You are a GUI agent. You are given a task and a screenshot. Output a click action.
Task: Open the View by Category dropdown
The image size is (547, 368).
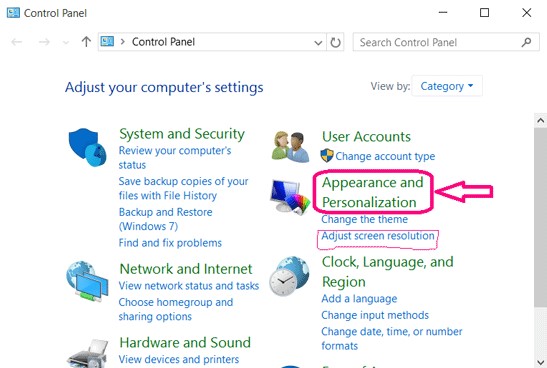(x=447, y=86)
